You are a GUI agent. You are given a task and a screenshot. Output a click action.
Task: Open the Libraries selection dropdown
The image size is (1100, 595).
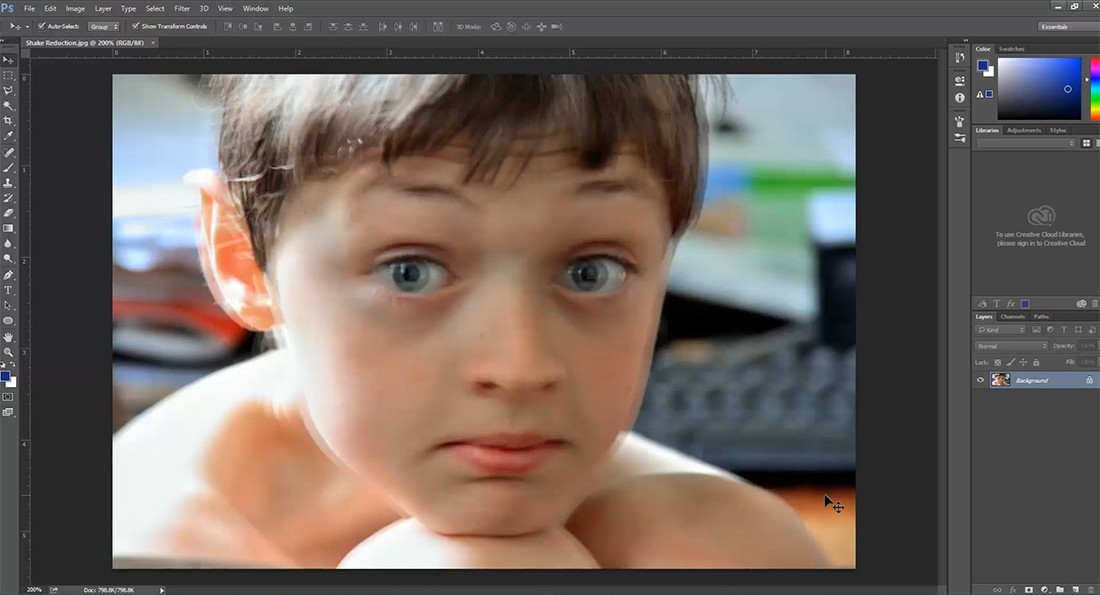coord(1026,143)
